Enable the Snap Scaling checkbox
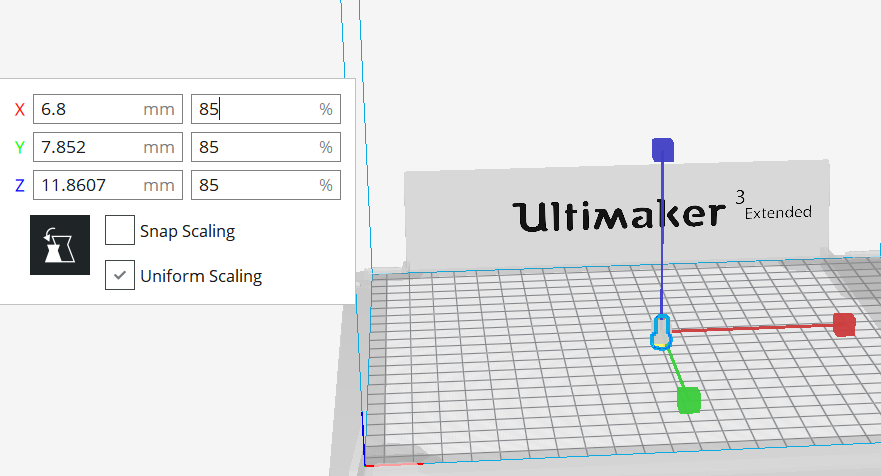This screenshot has height=476, width=881. [120, 230]
